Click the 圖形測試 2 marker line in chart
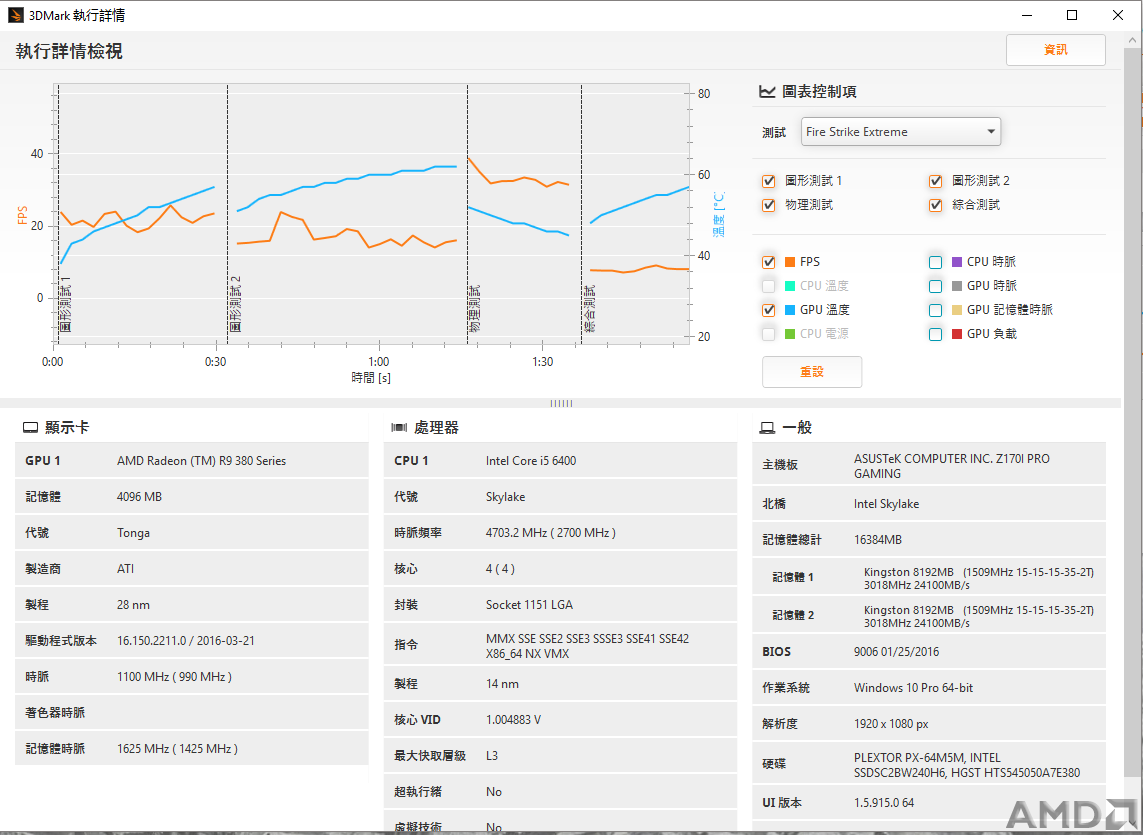Screen dimensions: 1143x835 (x=227, y=214)
